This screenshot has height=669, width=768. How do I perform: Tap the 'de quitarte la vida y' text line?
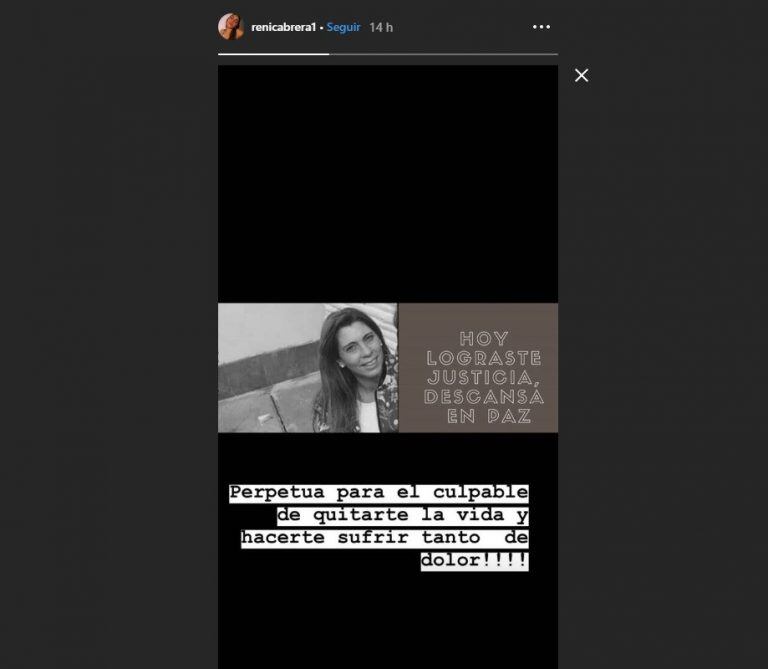pos(403,515)
